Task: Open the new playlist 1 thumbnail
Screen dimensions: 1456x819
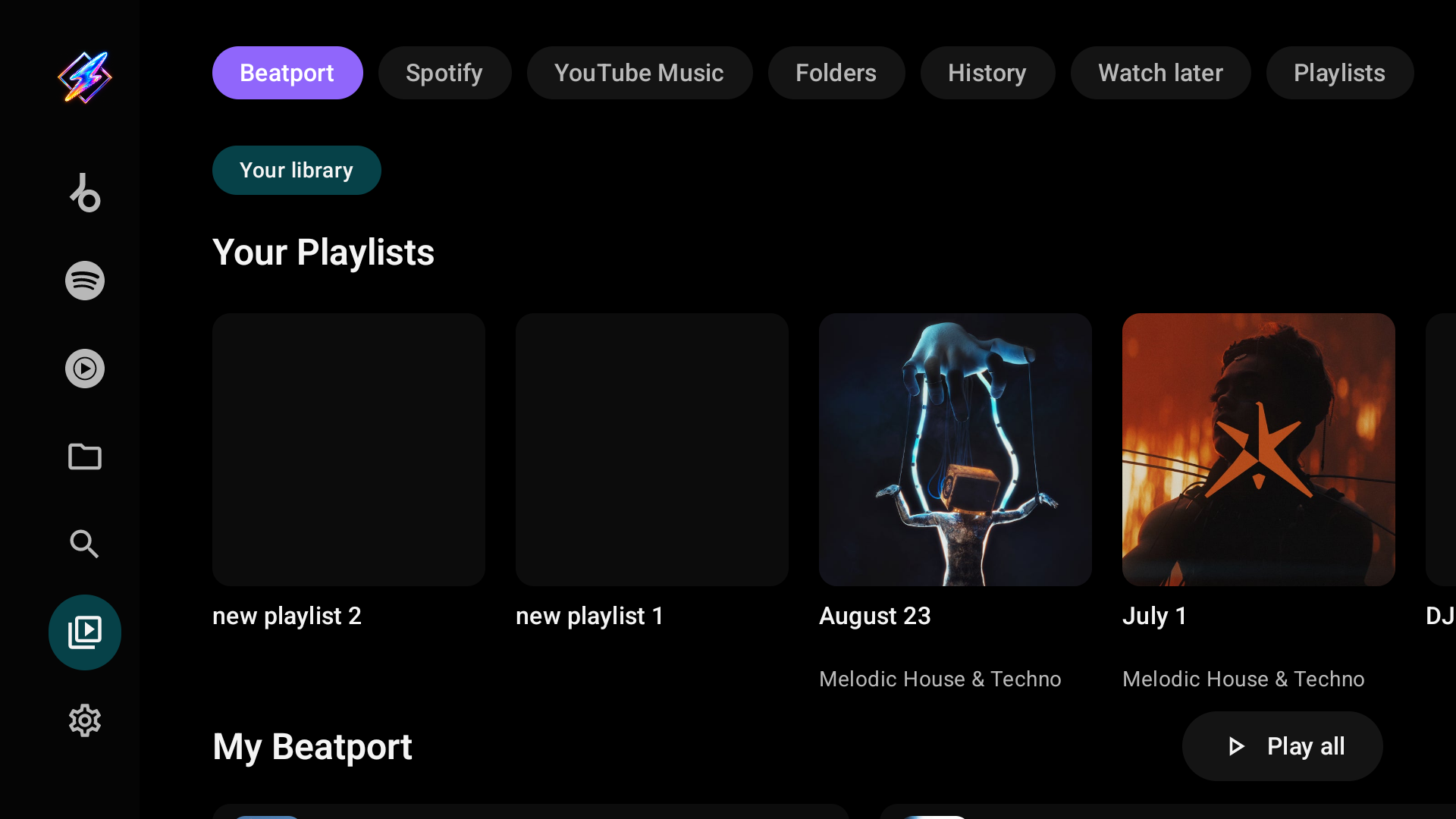Action: click(x=652, y=450)
